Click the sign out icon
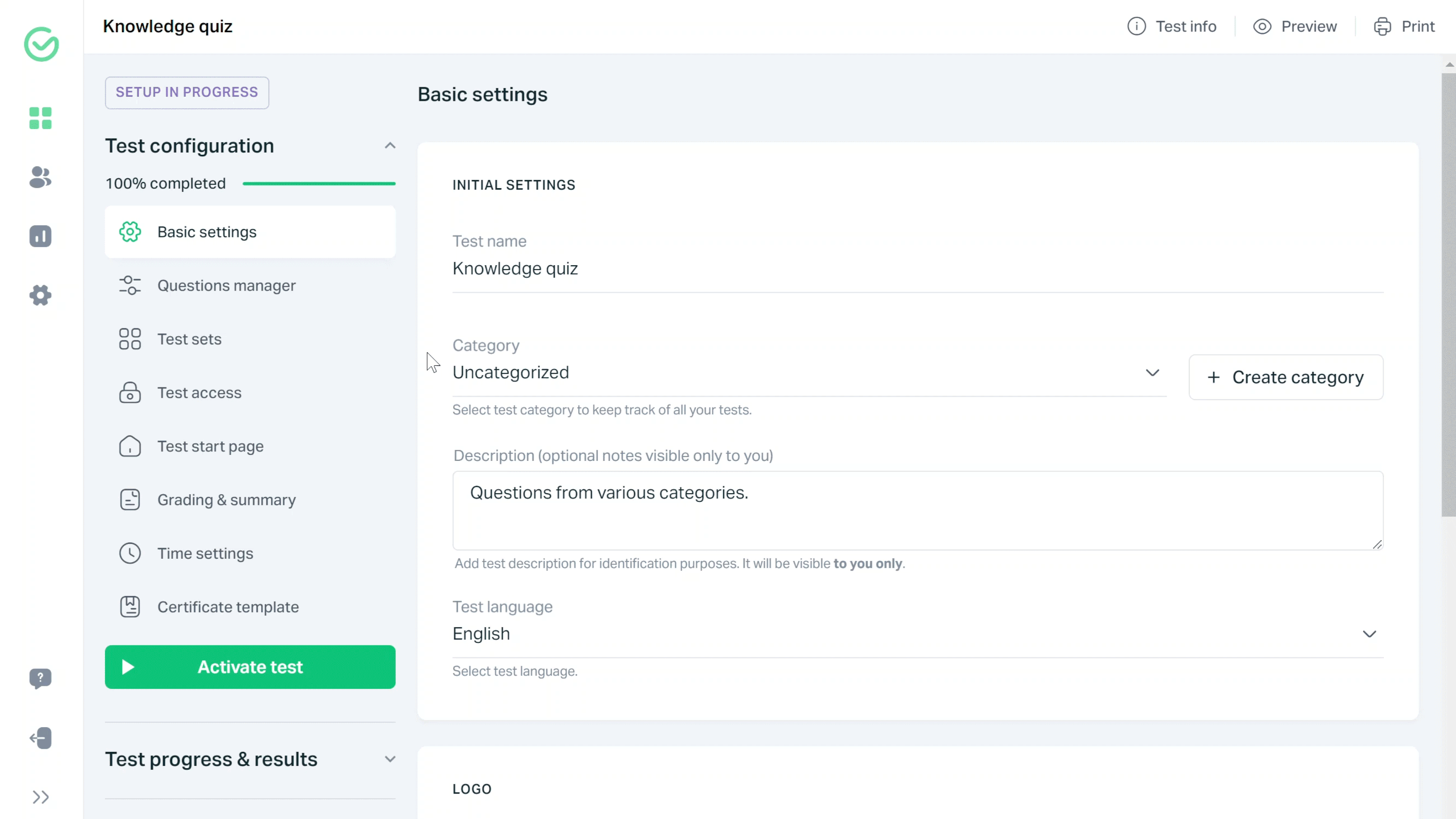The image size is (1456, 819). point(40,737)
